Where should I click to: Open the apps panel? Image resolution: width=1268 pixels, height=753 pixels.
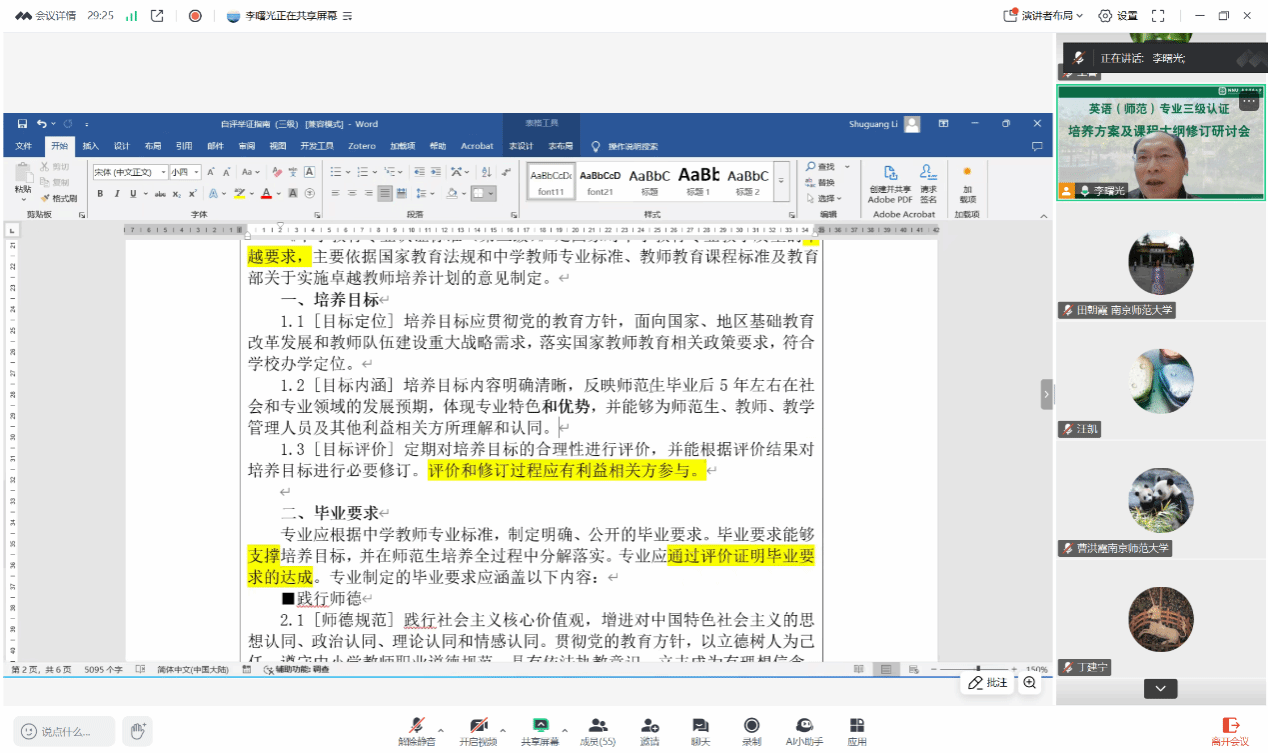(856, 726)
